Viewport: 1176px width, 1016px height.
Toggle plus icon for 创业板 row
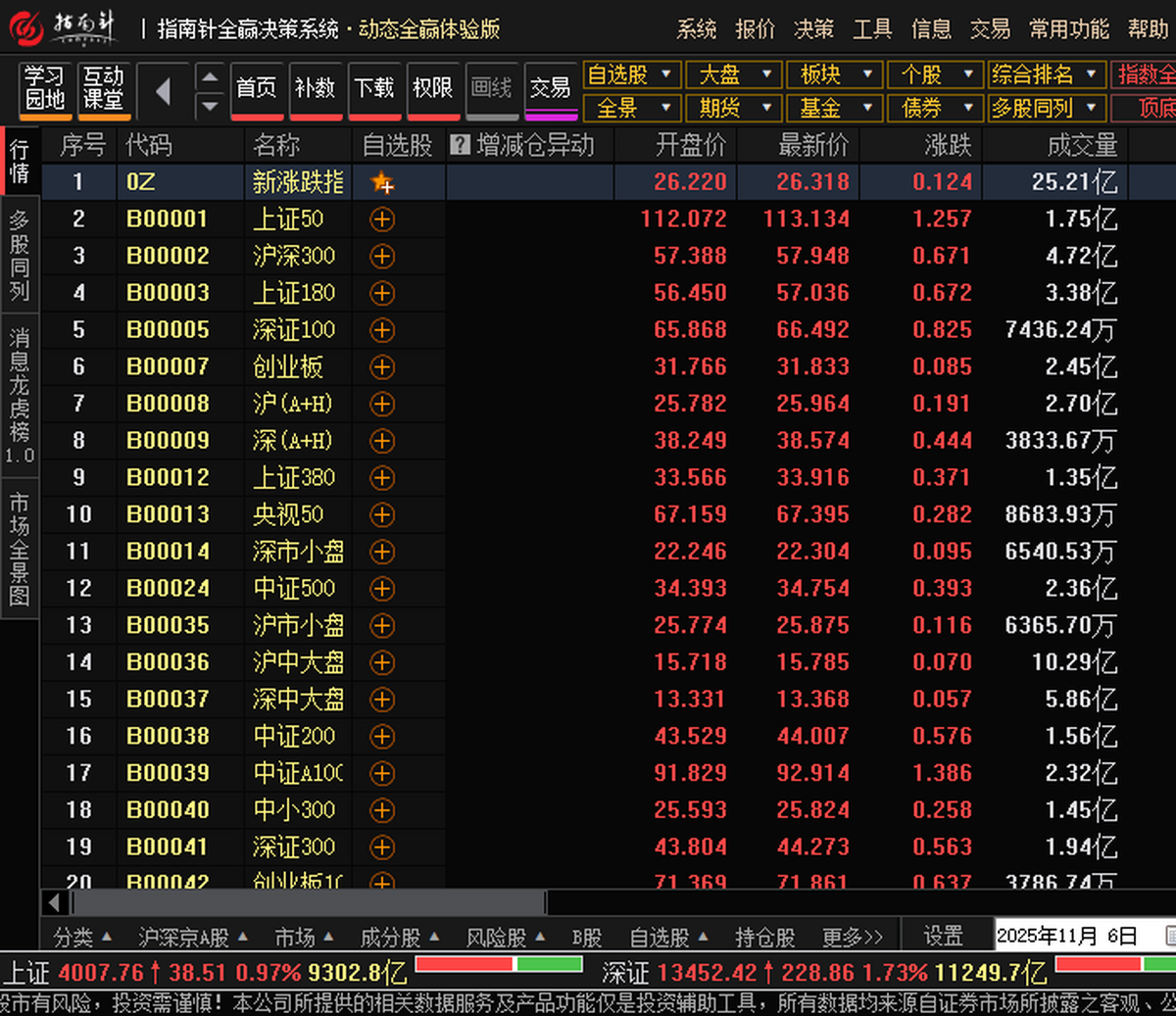coord(382,367)
